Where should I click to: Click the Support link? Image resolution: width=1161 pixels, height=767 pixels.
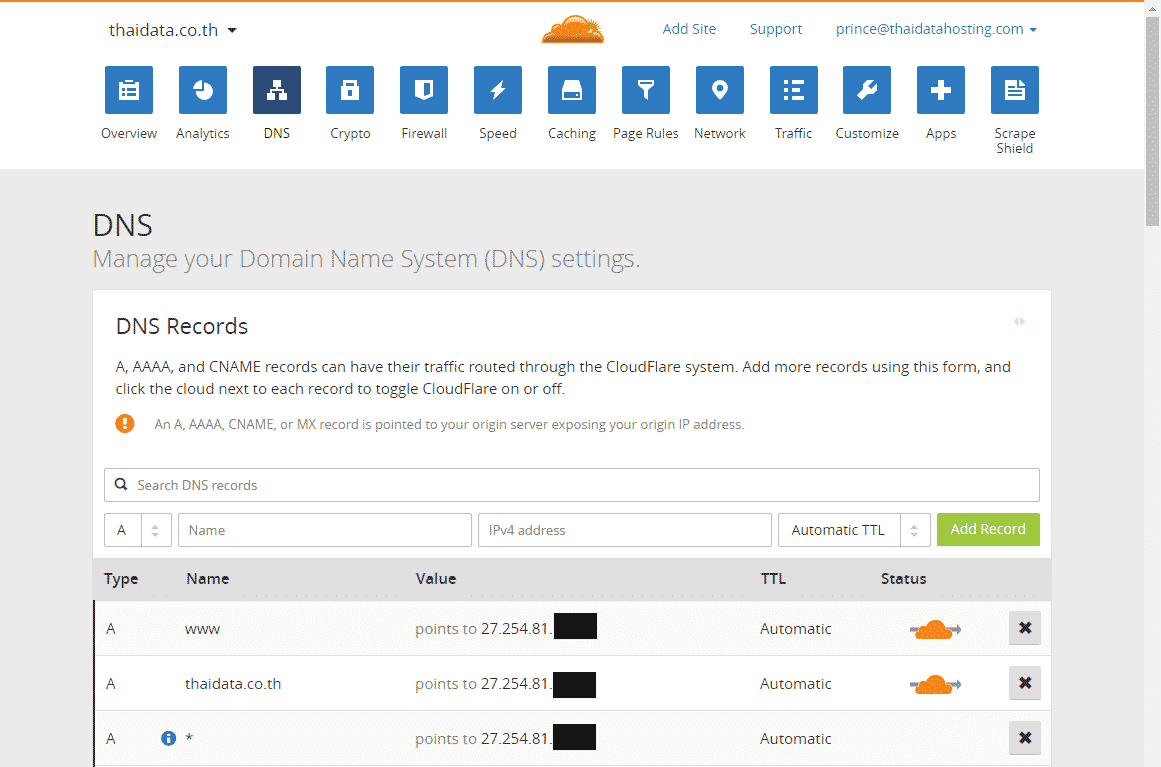point(775,29)
